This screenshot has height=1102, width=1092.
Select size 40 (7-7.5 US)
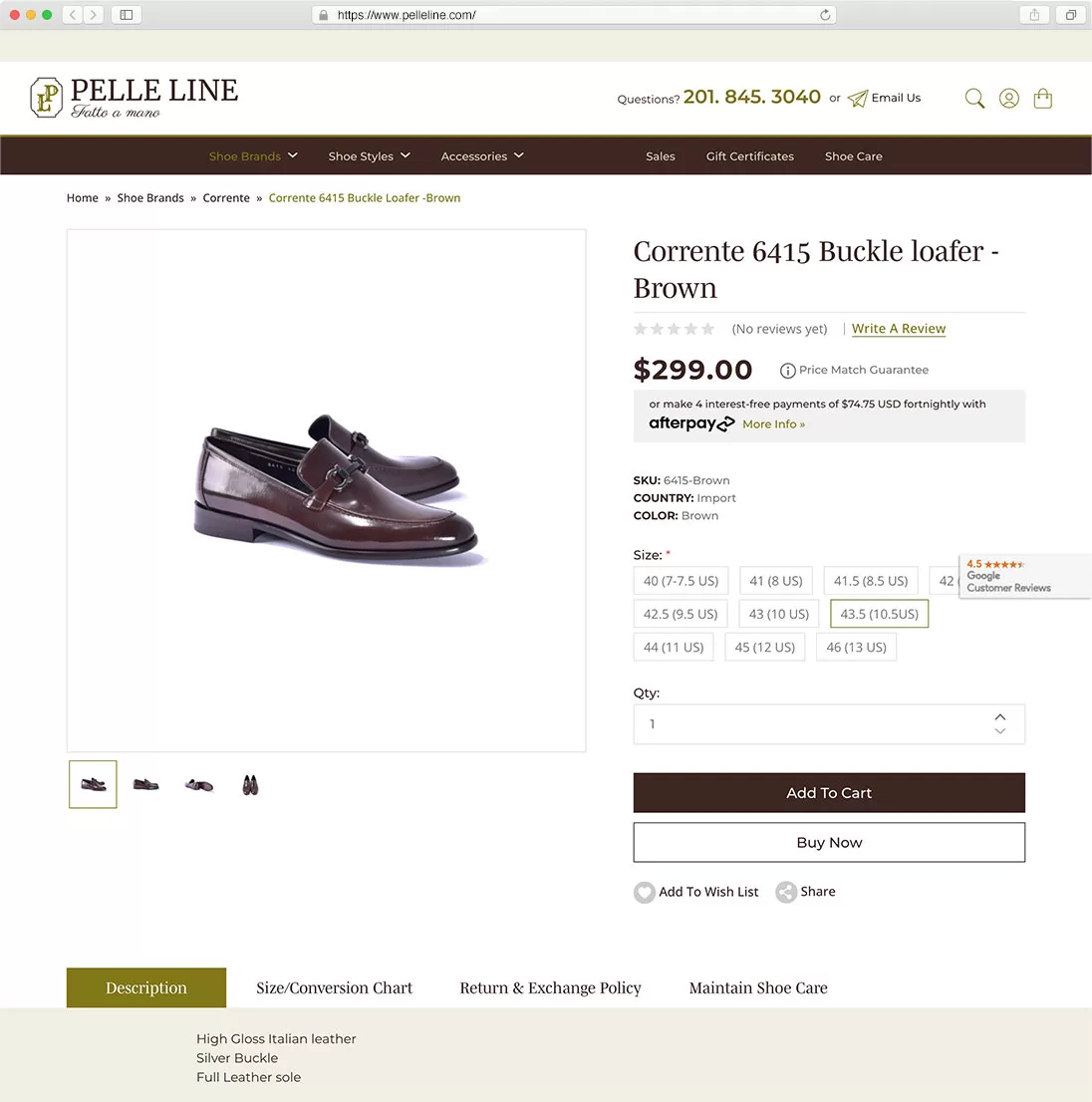coord(681,581)
